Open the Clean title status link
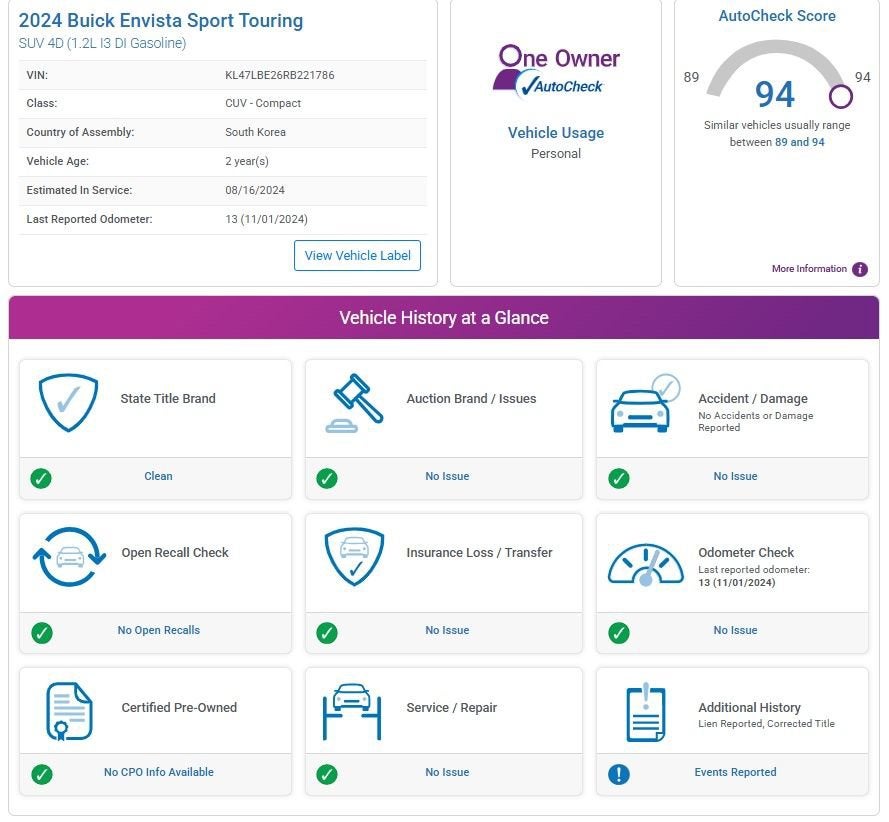 coord(158,476)
